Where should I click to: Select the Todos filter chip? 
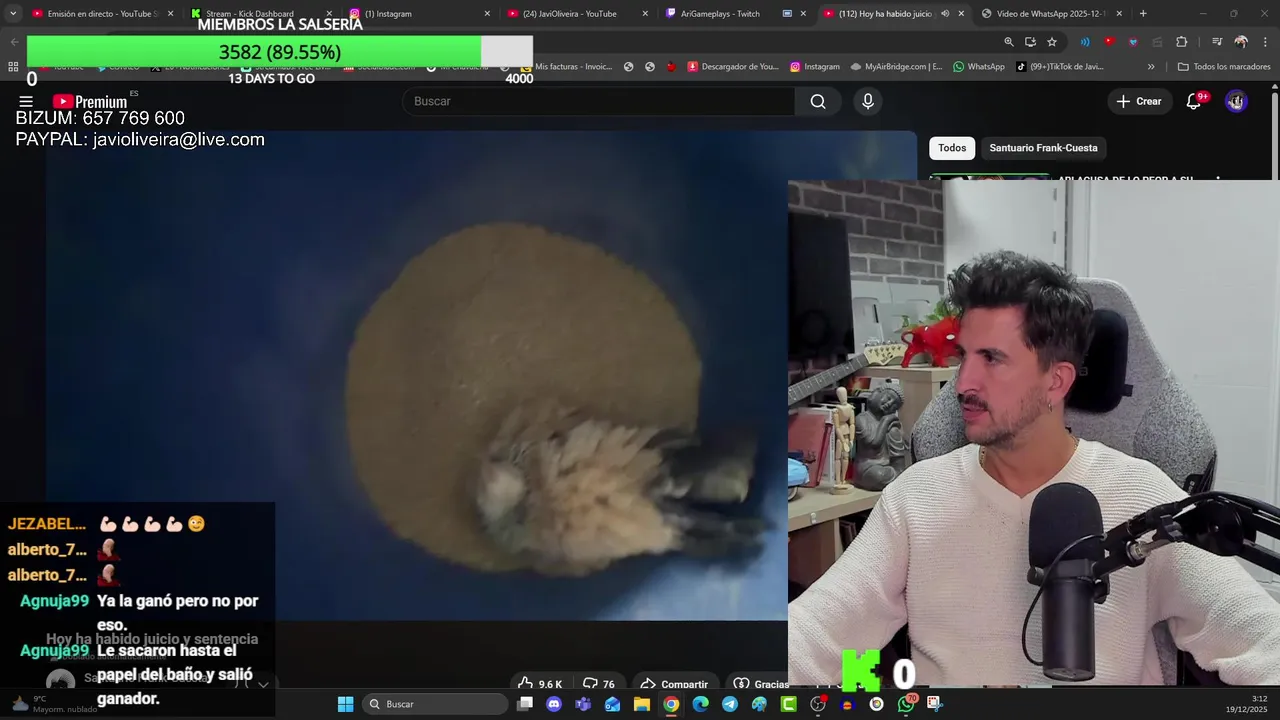pyautogui.click(x=952, y=148)
